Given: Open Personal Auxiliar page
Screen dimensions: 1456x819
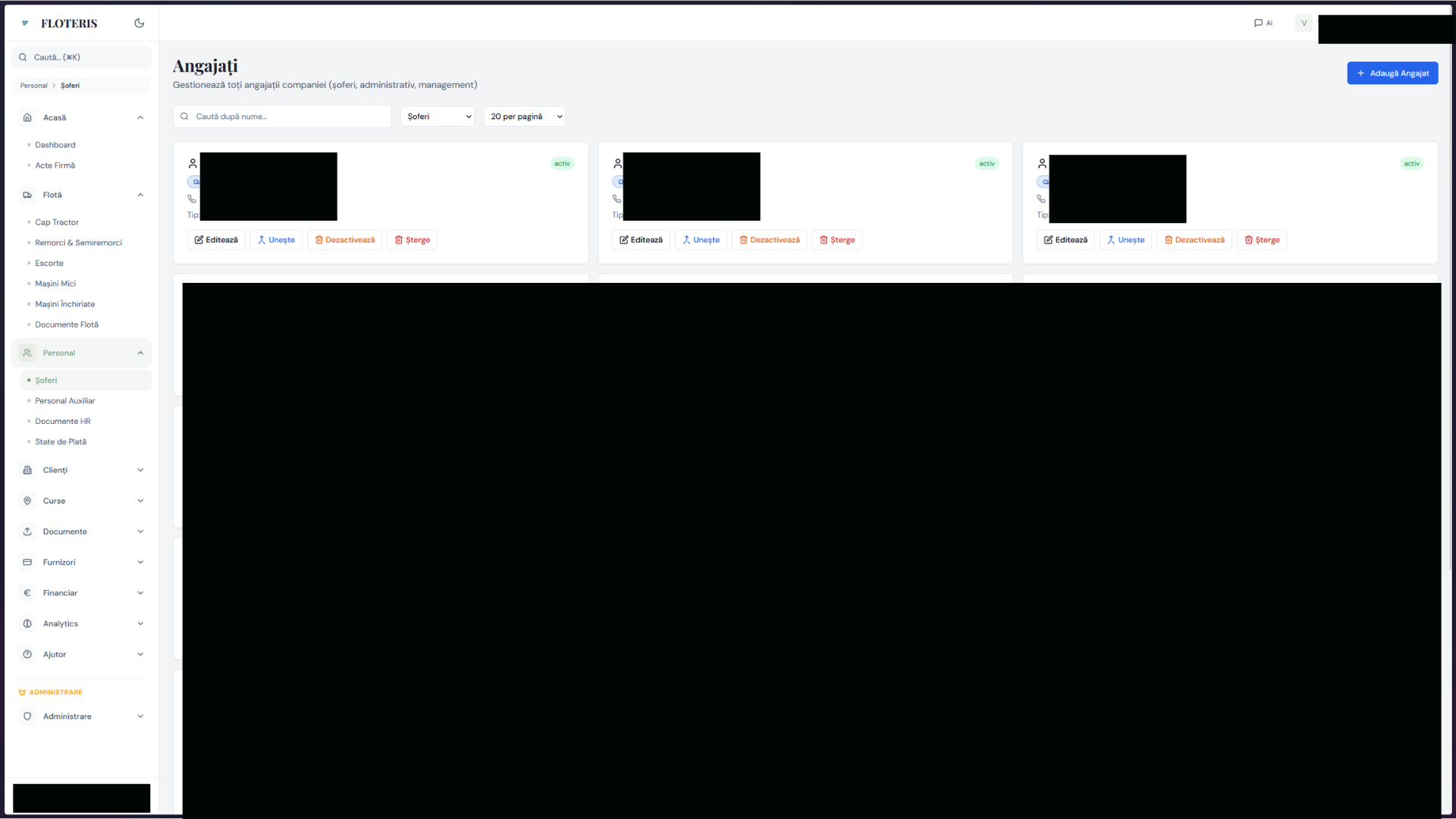Looking at the screenshot, I should (x=65, y=400).
